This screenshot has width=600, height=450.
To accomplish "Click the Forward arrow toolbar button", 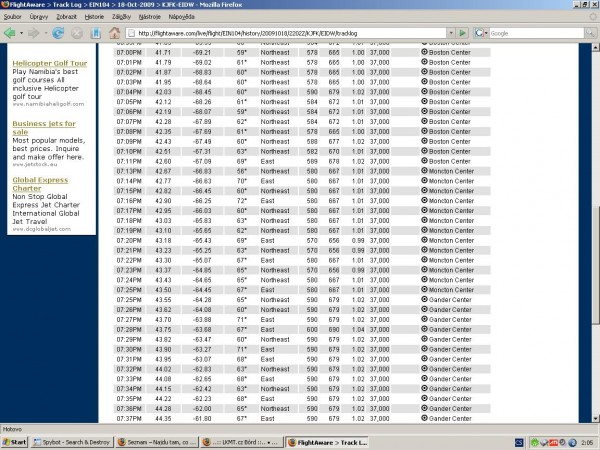I will coord(34,33).
